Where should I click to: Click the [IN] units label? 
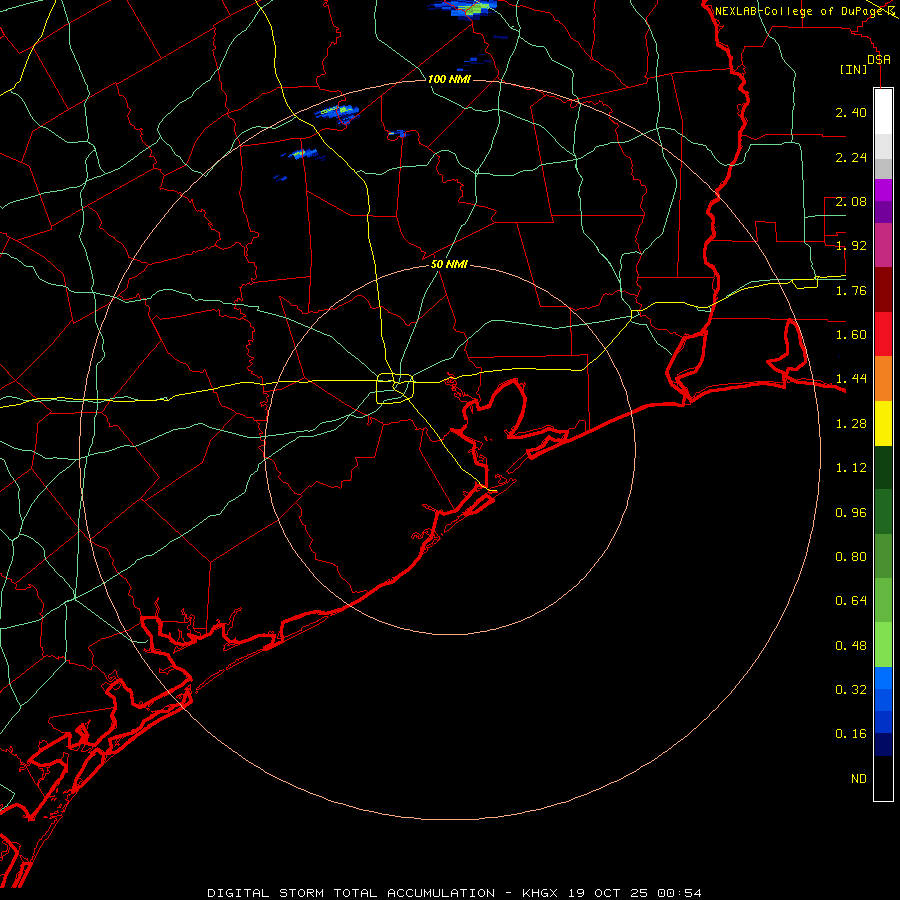(853, 69)
